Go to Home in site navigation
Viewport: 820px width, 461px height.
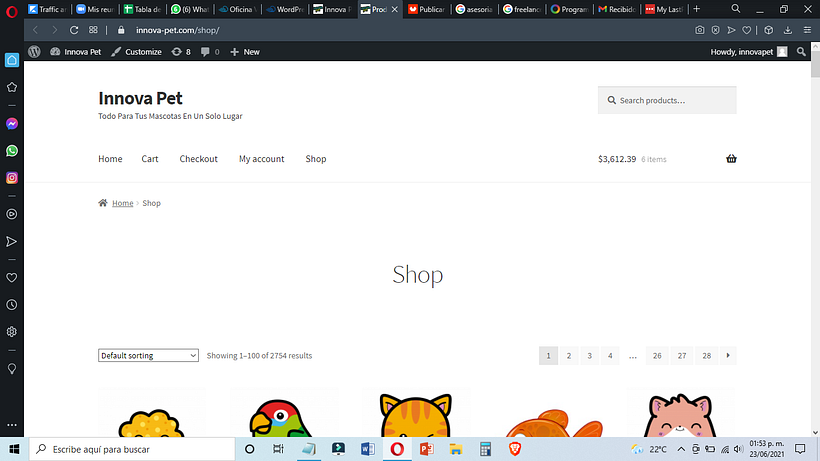(x=110, y=159)
